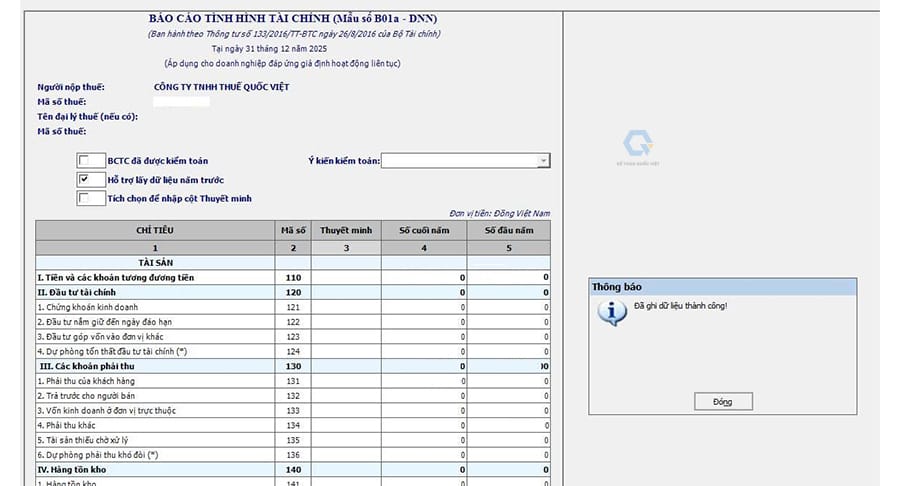Select the 'Số cuối năm' column header
Screen dimensions: 900x486
click(x=423, y=230)
